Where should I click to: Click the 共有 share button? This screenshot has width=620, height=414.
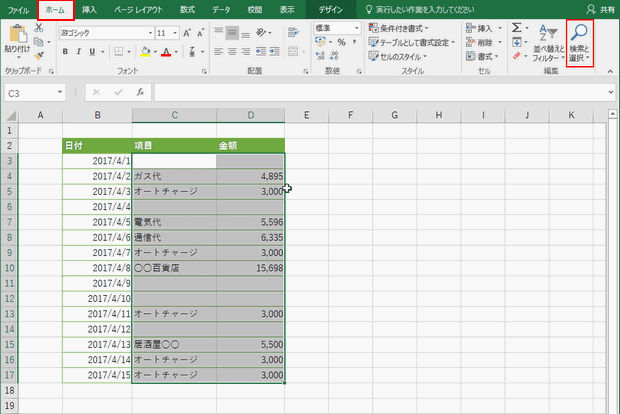click(x=601, y=10)
